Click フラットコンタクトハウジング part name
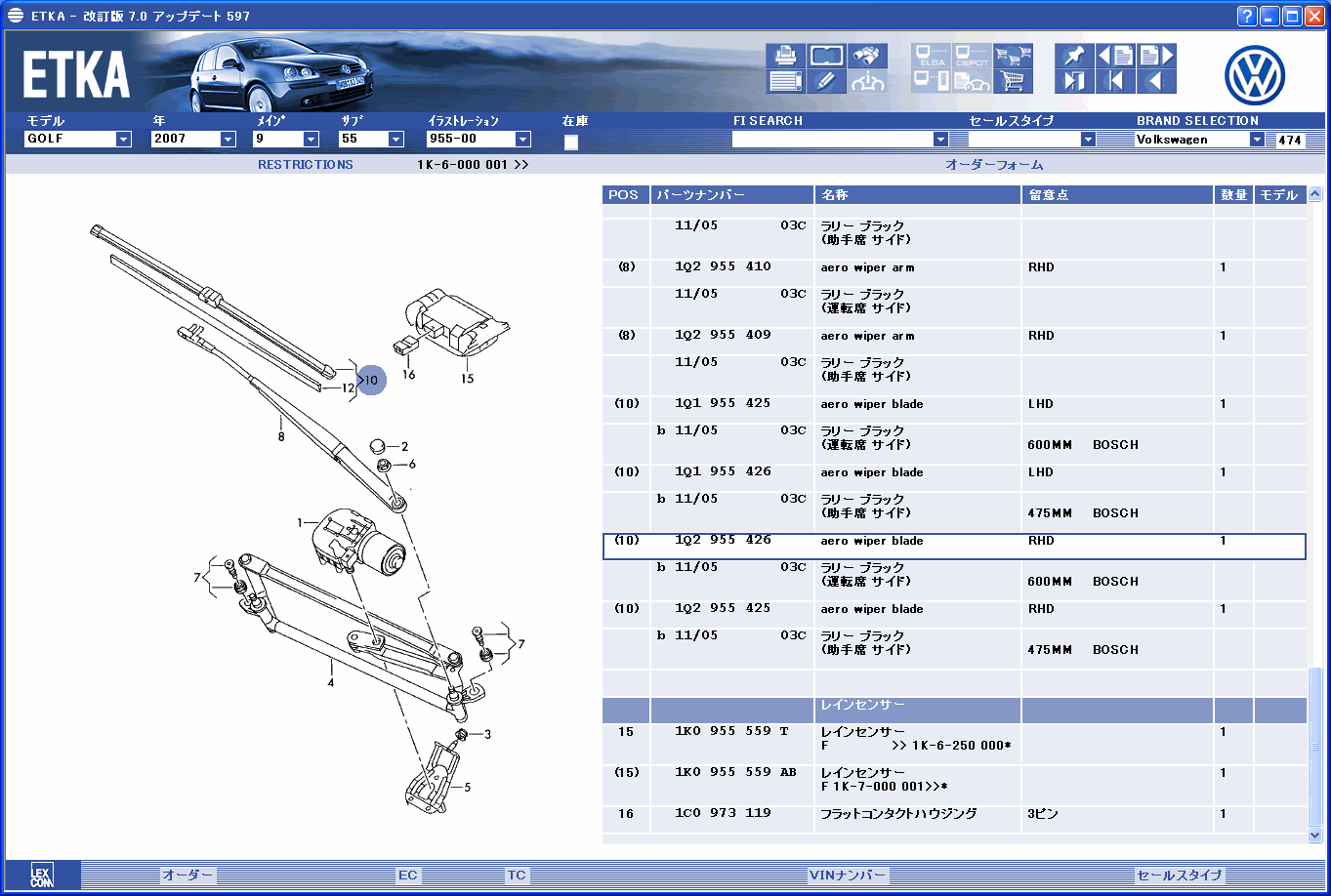 click(898, 813)
